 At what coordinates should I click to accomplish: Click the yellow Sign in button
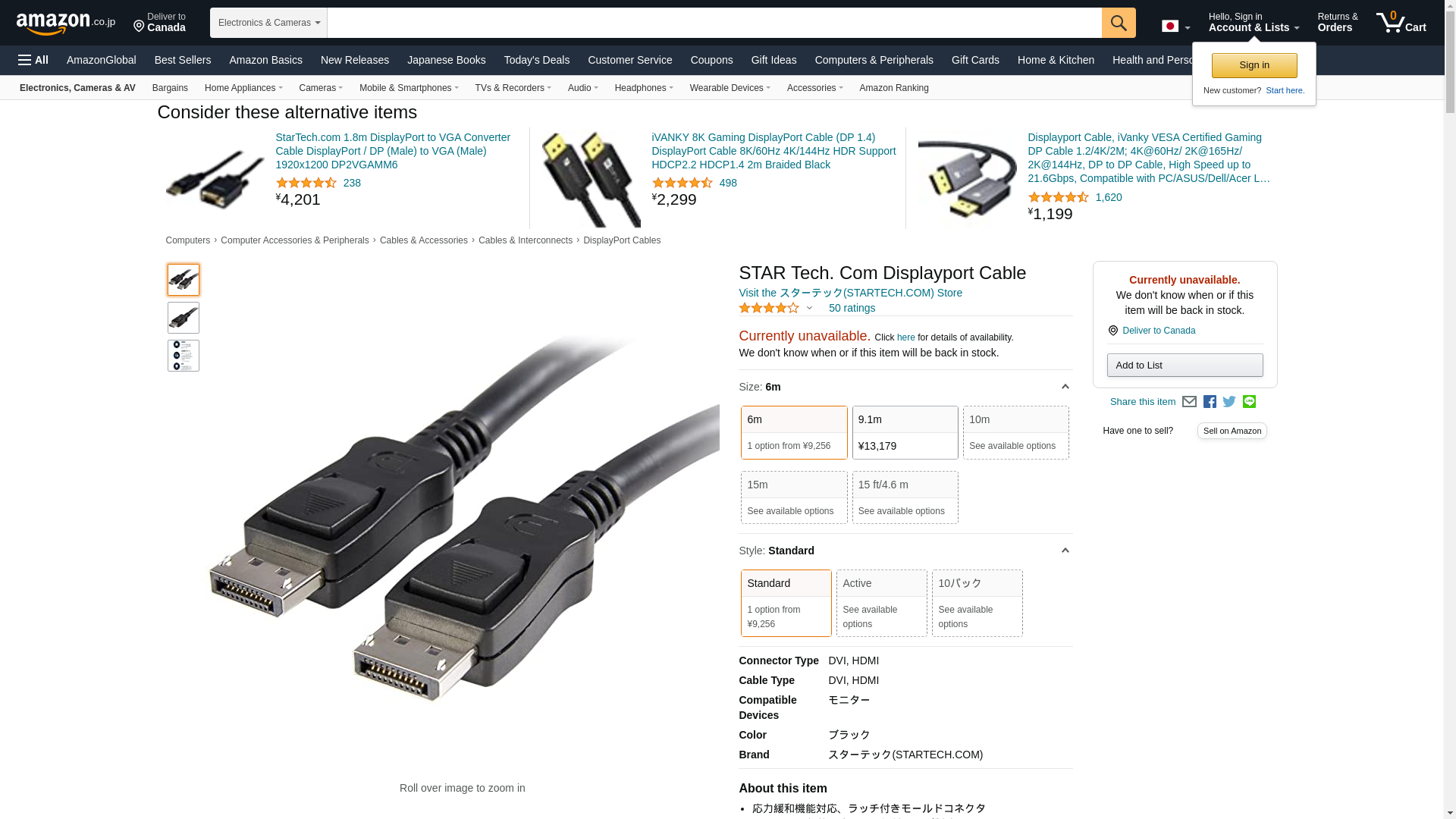click(x=1254, y=65)
